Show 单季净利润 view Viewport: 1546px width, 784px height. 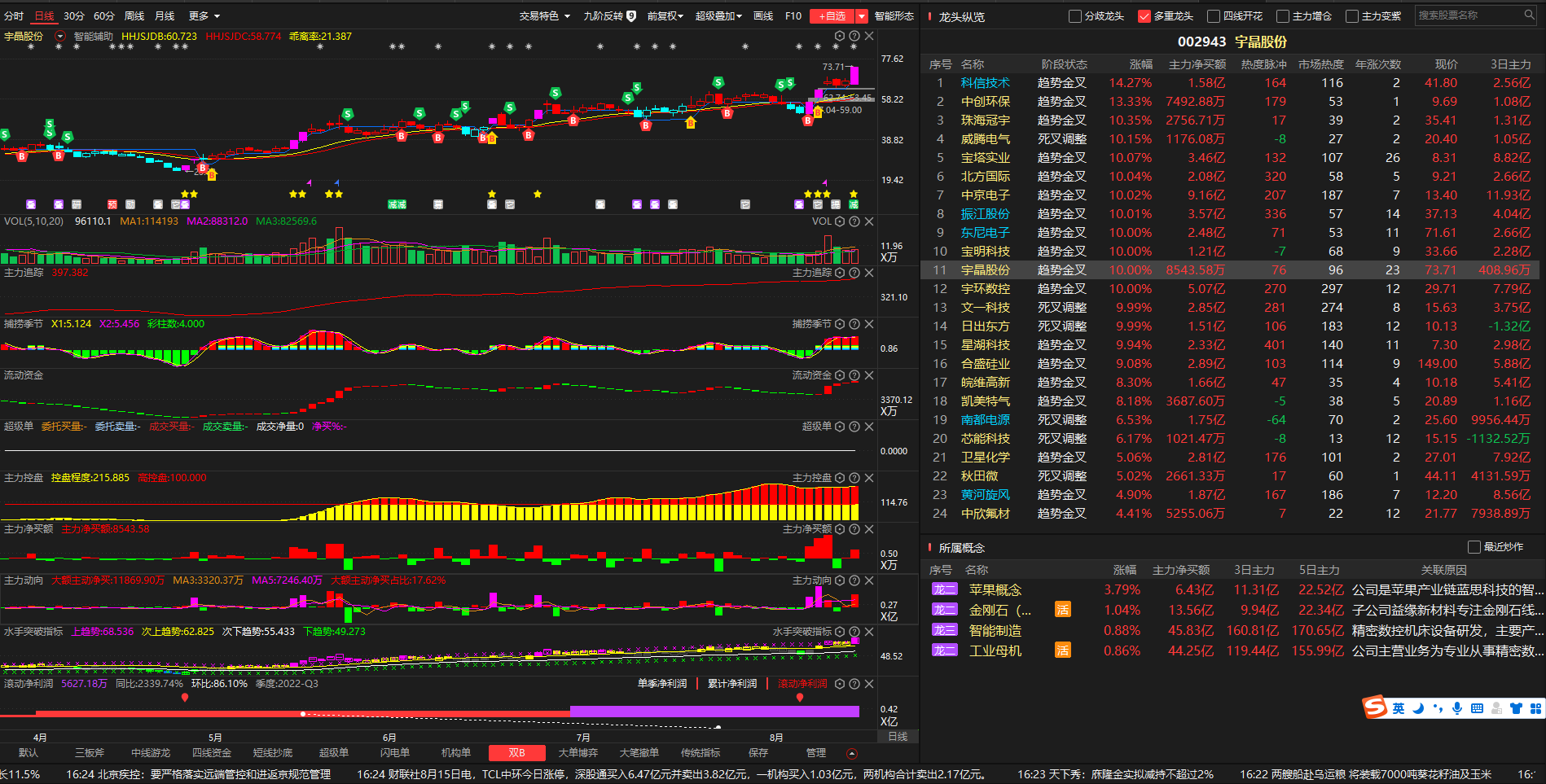(x=662, y=684)
